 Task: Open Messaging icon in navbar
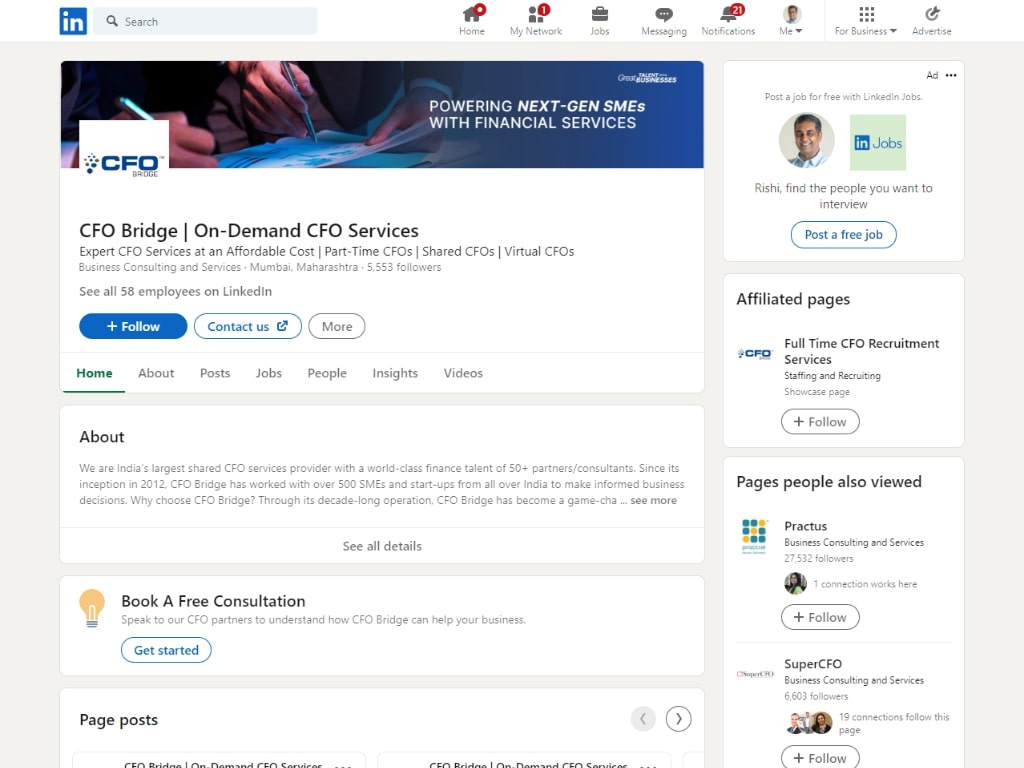pyautogui.click(x=663, y=15)
